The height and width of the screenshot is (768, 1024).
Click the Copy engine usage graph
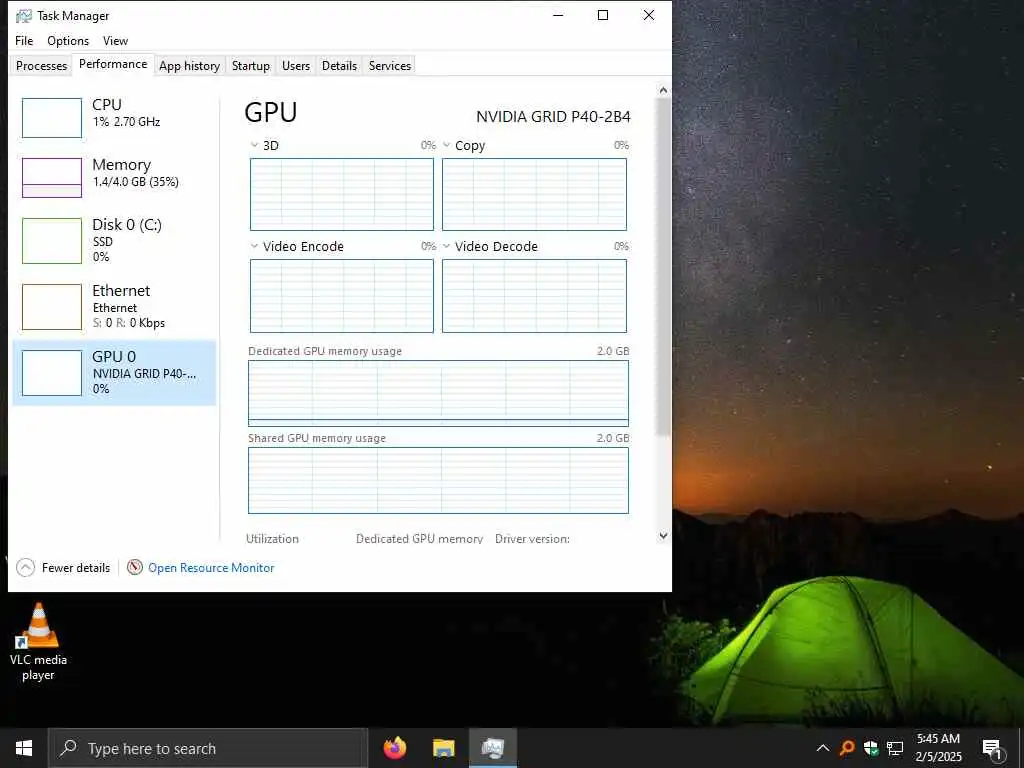[534, 194]
